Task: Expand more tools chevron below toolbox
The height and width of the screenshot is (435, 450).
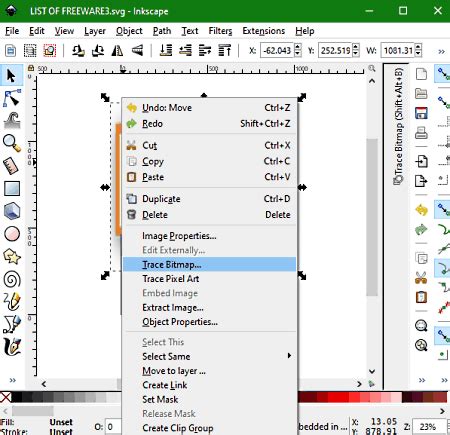Action: tap(13, 380)
